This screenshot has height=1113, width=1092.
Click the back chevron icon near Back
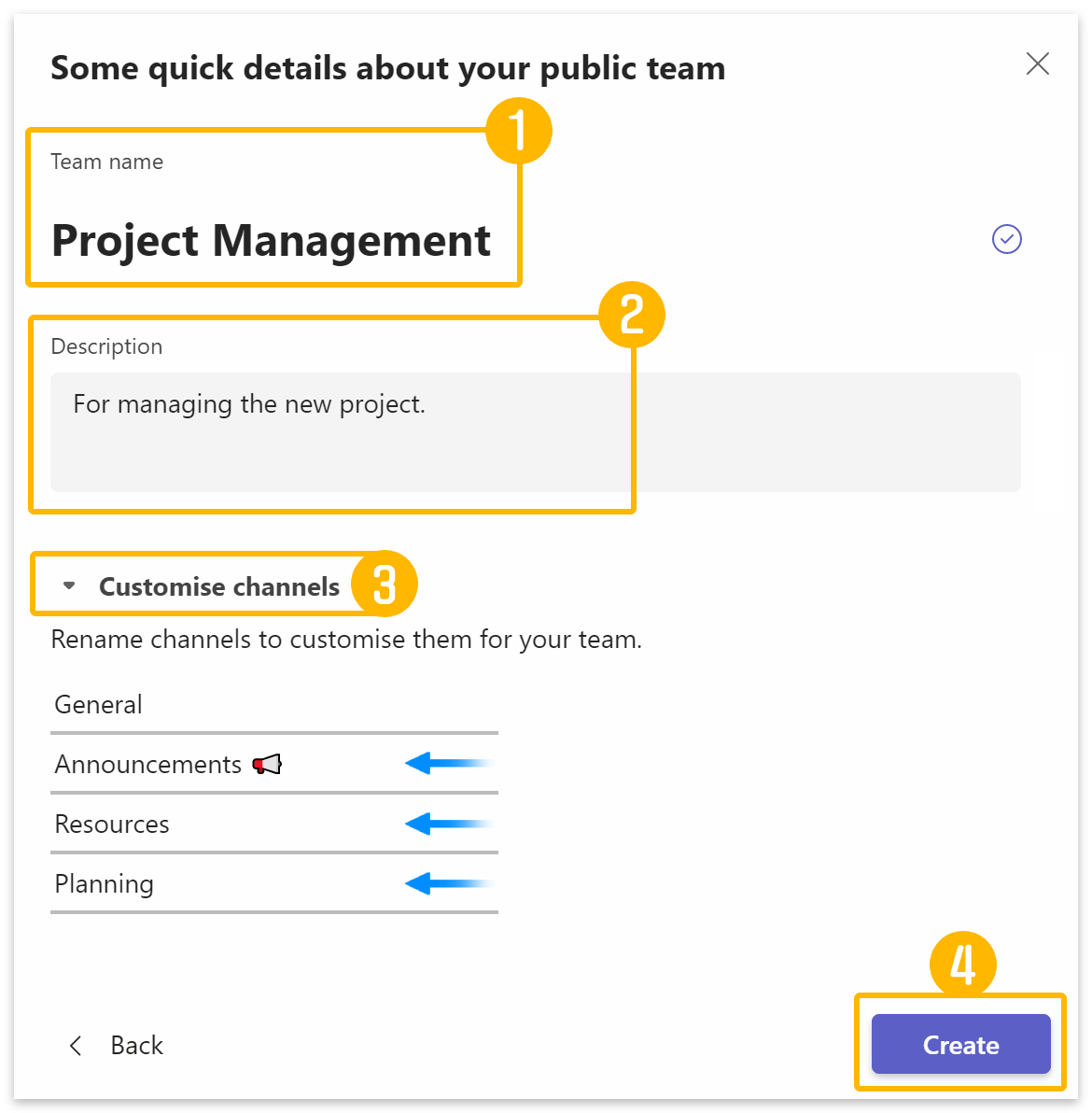[x=76, y=1046]
